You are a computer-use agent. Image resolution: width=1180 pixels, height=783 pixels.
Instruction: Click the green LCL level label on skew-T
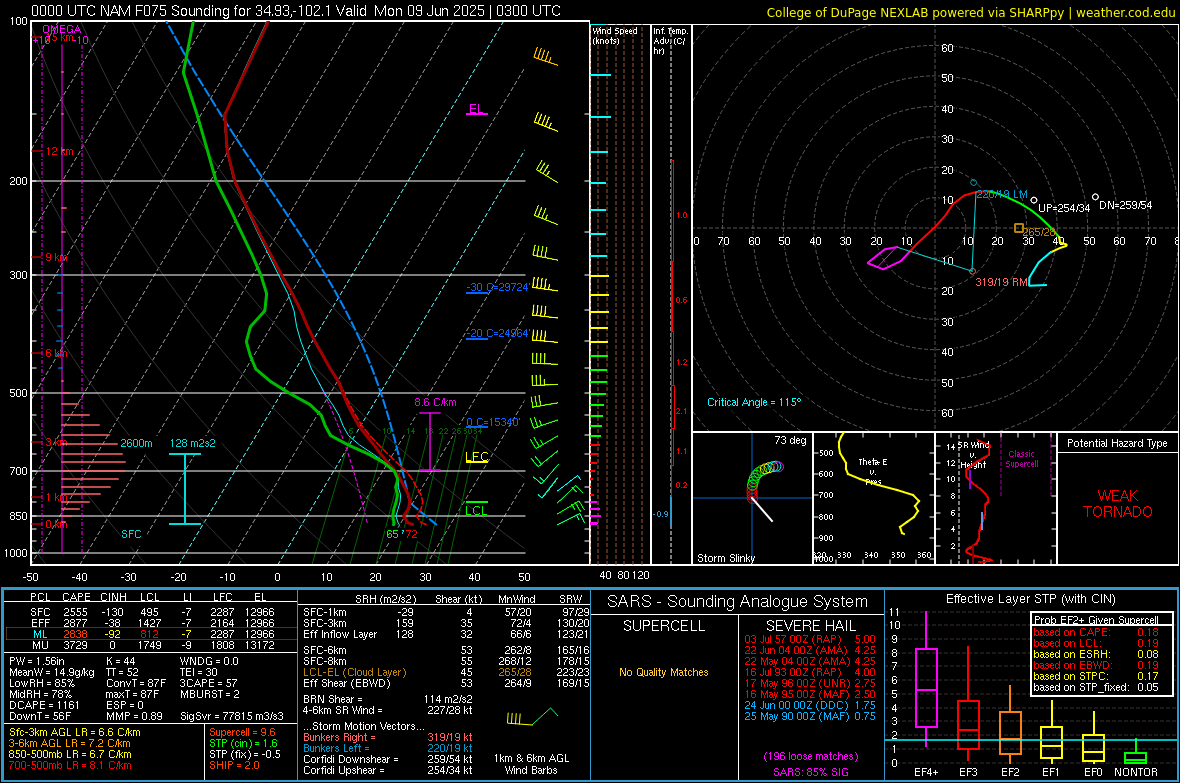pos(476,510)
